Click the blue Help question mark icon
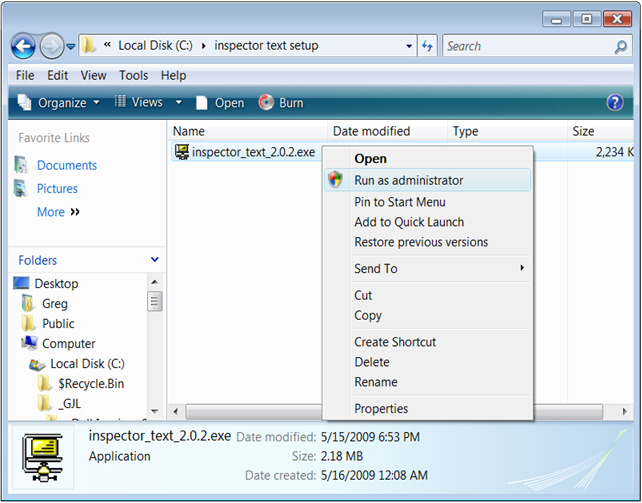 (615, 102)
